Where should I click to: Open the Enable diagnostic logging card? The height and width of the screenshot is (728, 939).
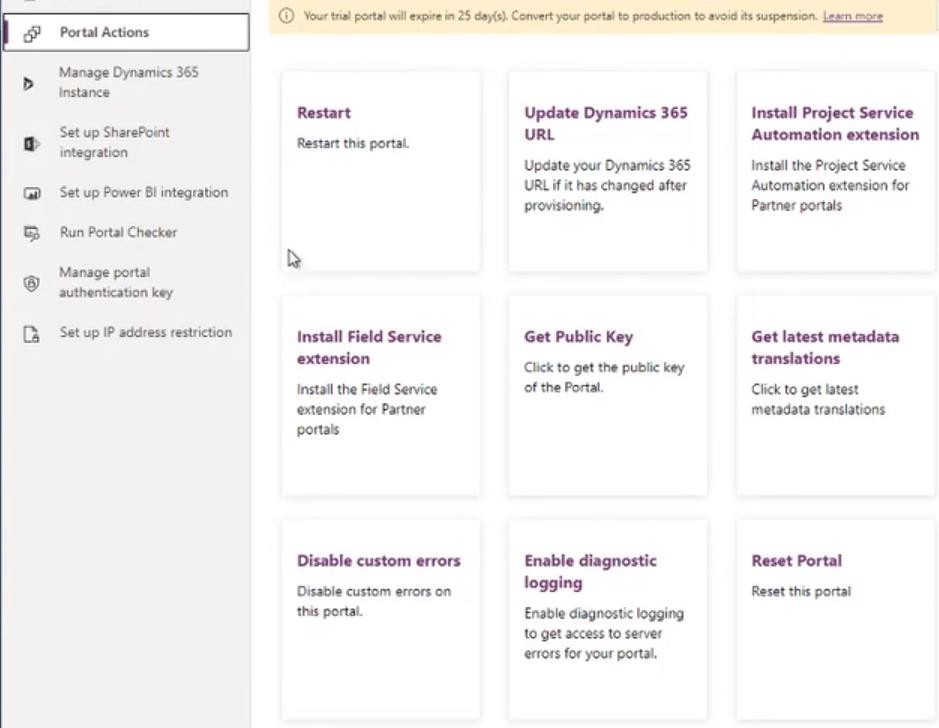(x=608, y=619)
